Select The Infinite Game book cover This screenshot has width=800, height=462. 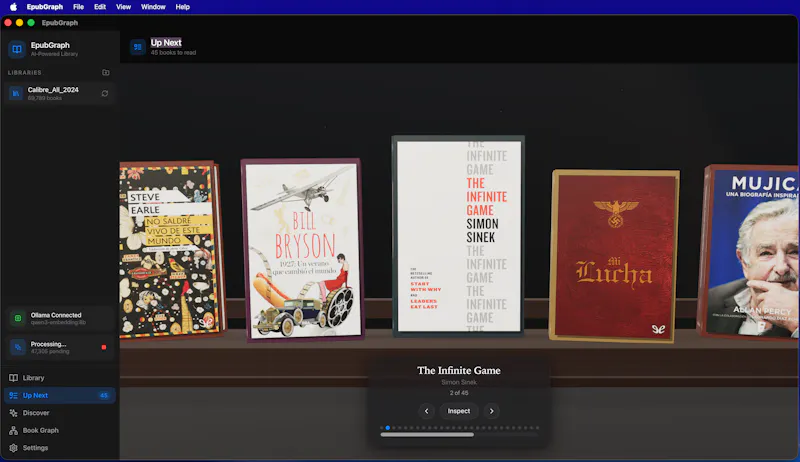[x=458, y=236]
